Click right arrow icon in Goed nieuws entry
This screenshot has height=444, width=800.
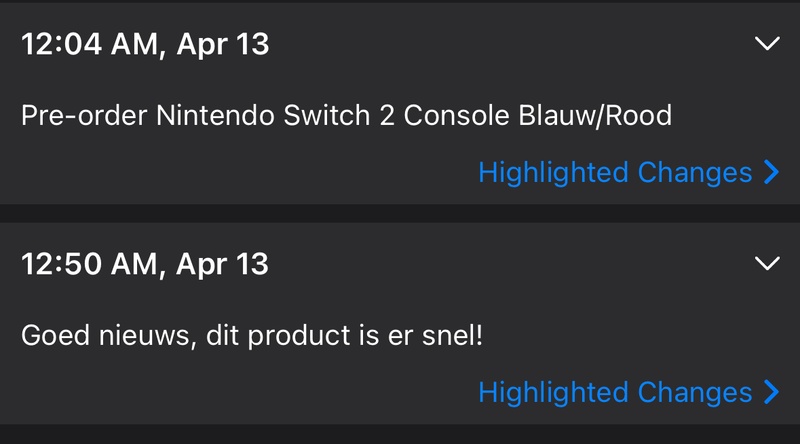pos(770,392)
